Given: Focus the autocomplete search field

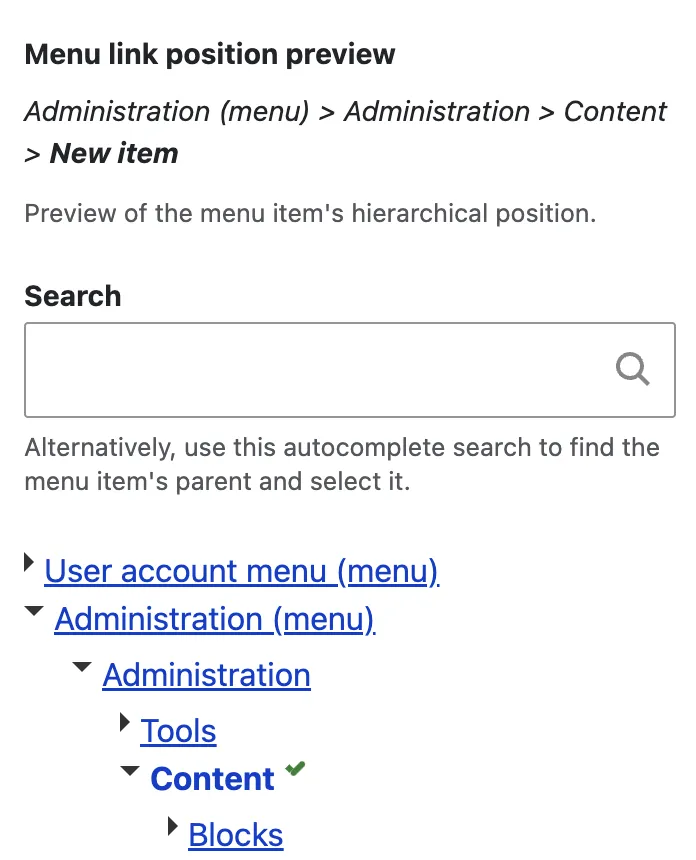Looking at the screenshot, I should click(300, 369).
